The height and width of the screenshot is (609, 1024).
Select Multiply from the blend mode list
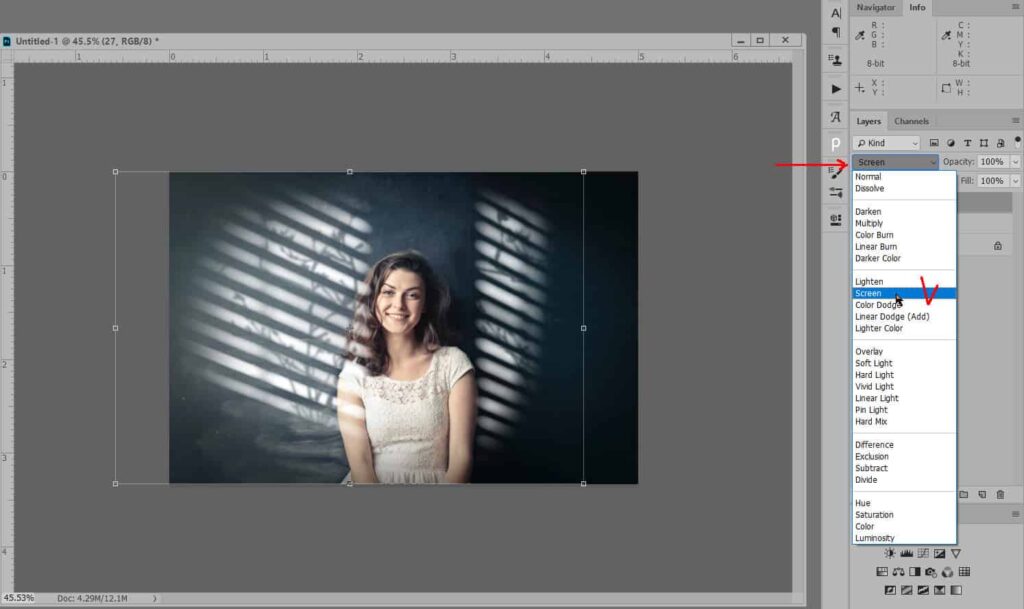point(869,223)
